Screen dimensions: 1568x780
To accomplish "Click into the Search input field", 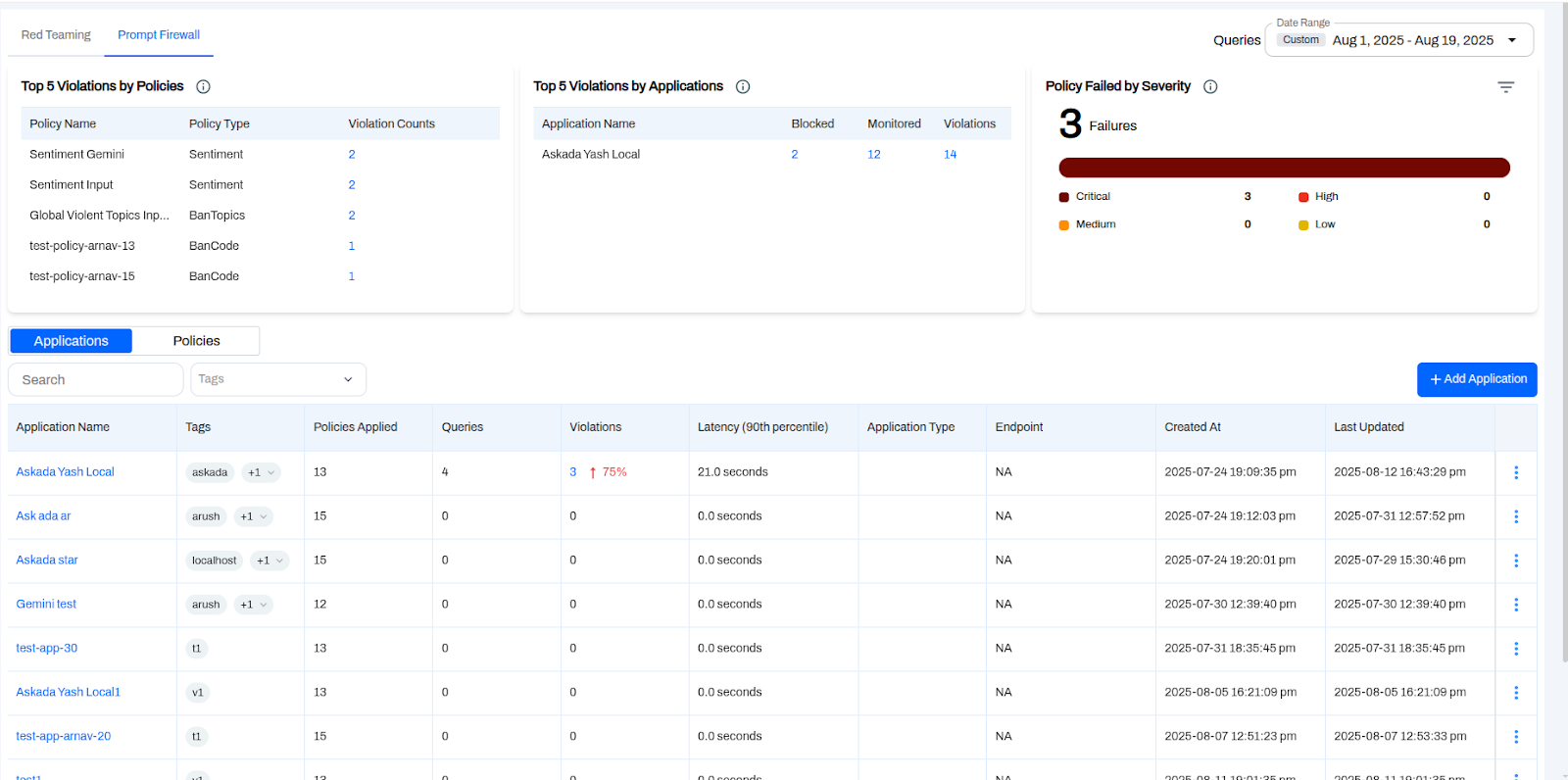I will [96, 379].
